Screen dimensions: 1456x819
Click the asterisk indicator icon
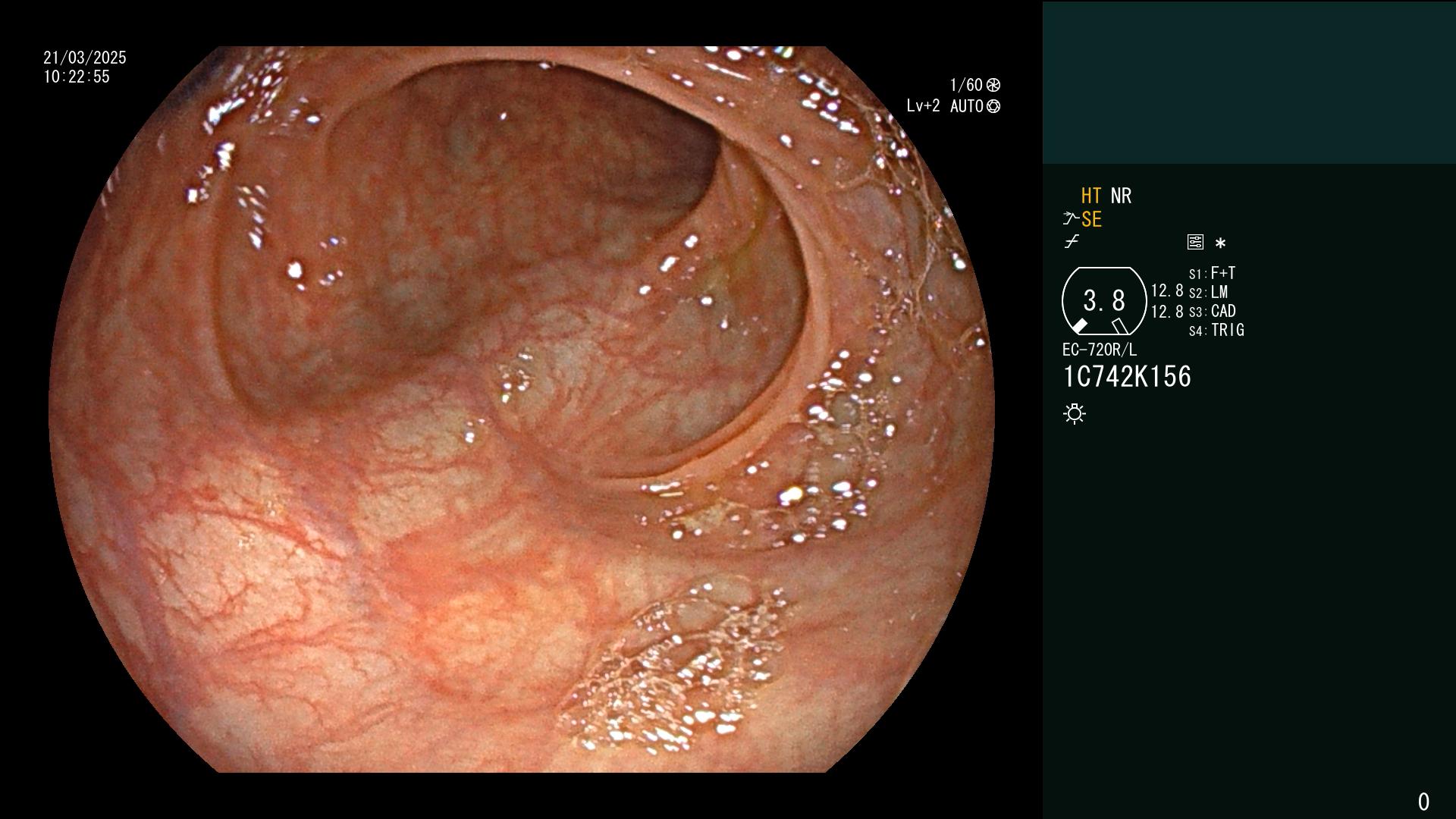pyautogui.click(x=1220, y=243)
